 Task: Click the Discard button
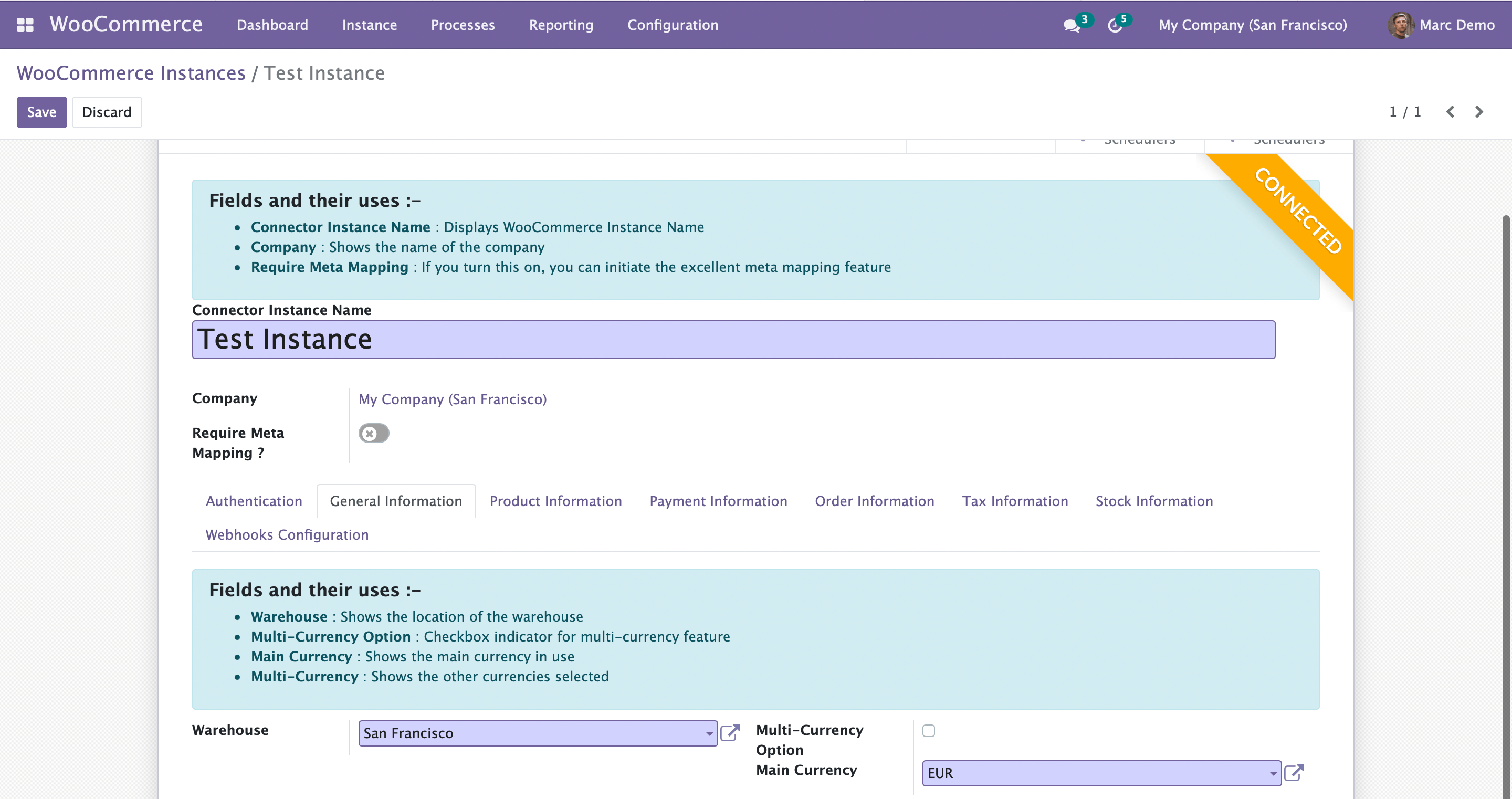(x=106, y=111)
